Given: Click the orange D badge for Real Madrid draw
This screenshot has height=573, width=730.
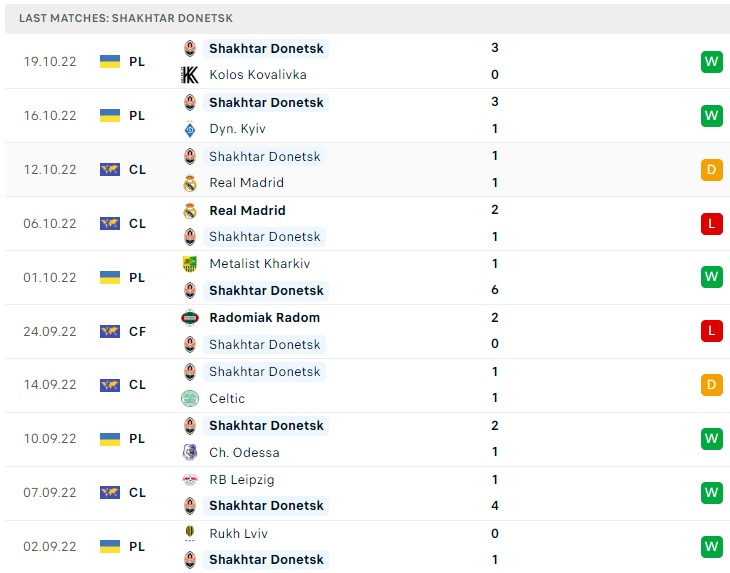Looking at the screenshot, I should pyautogui.click(x=711, y=169).
